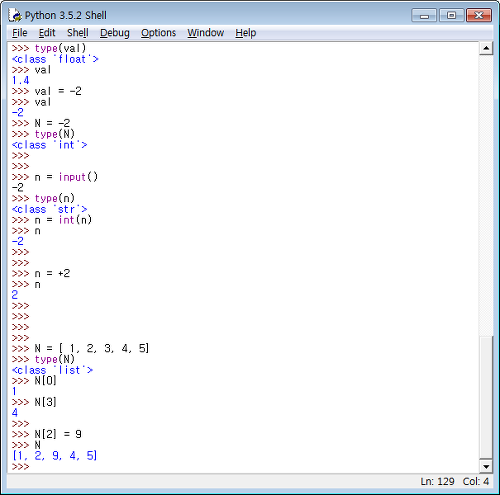The image size is (500, 495).
Task: Click the output <class 'str'>
Action: click(49, 209)
